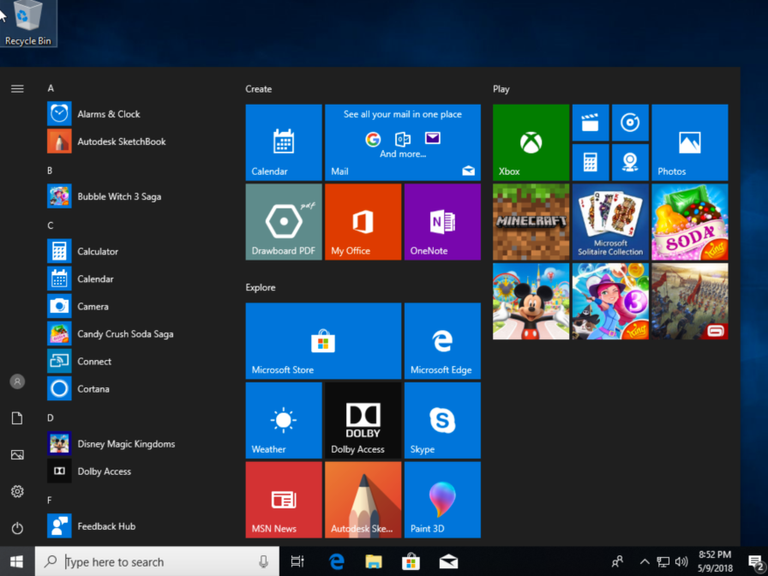This screenshot has height=576, width=768.
Task: Open the Groove Music small tile
Action: pyautogui.click(x=630, y=122)
